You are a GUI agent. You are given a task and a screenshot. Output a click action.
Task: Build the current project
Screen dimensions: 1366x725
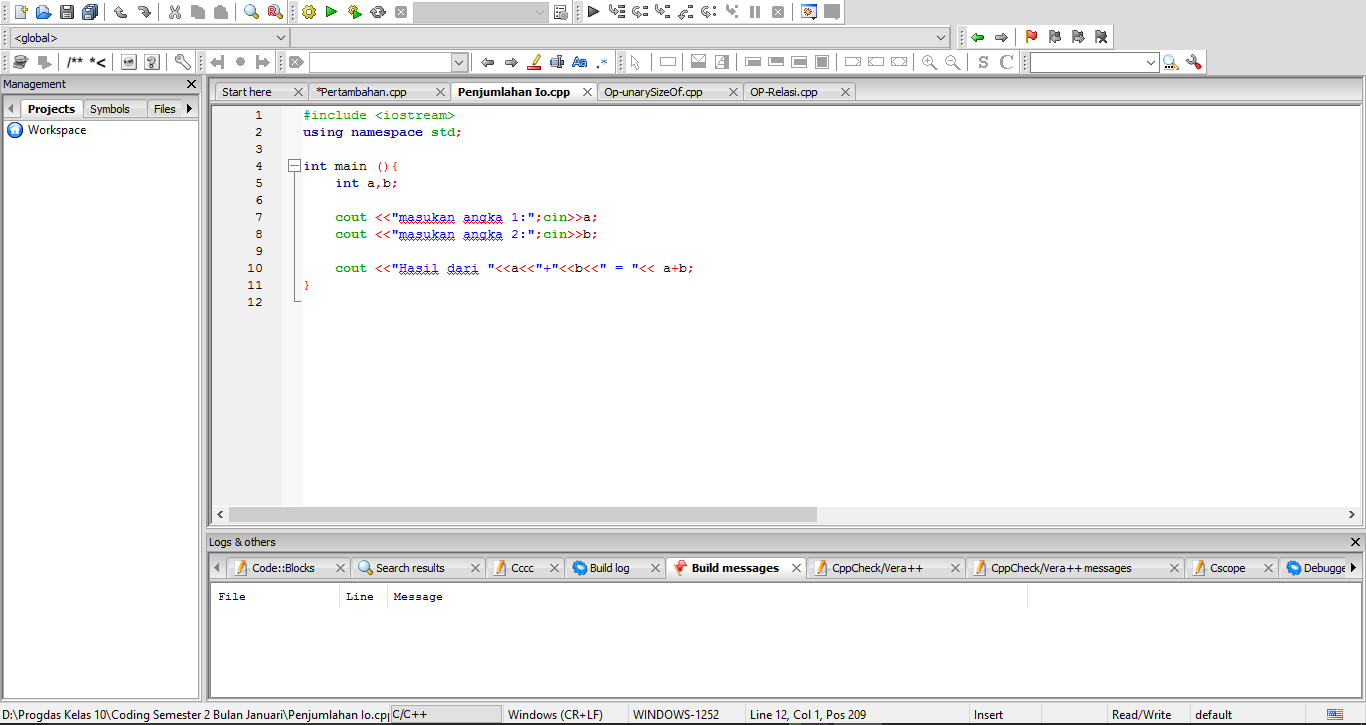click(x=308, y=12)
